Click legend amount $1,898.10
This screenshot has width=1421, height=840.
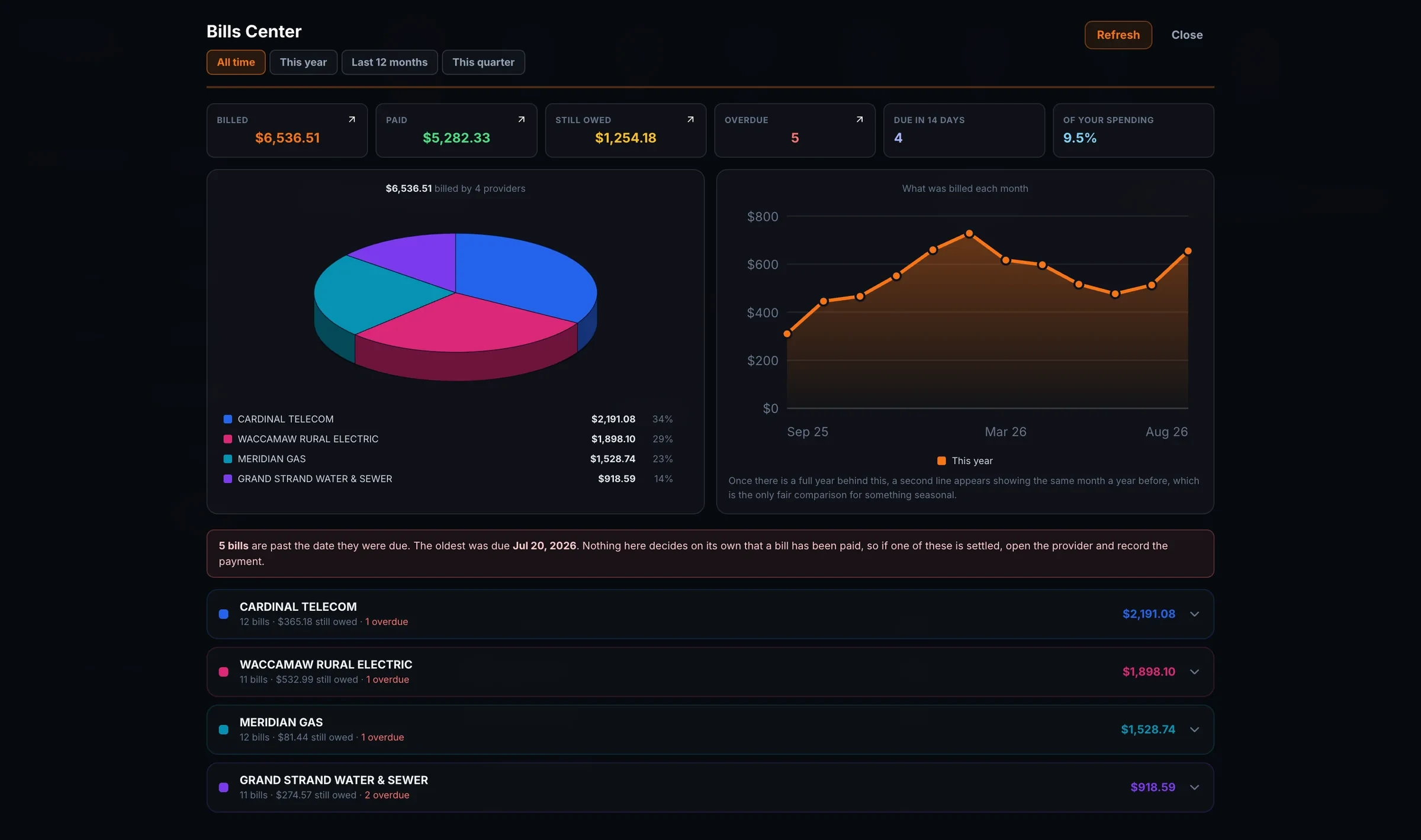pyautogui.click(x=613, y=439)
